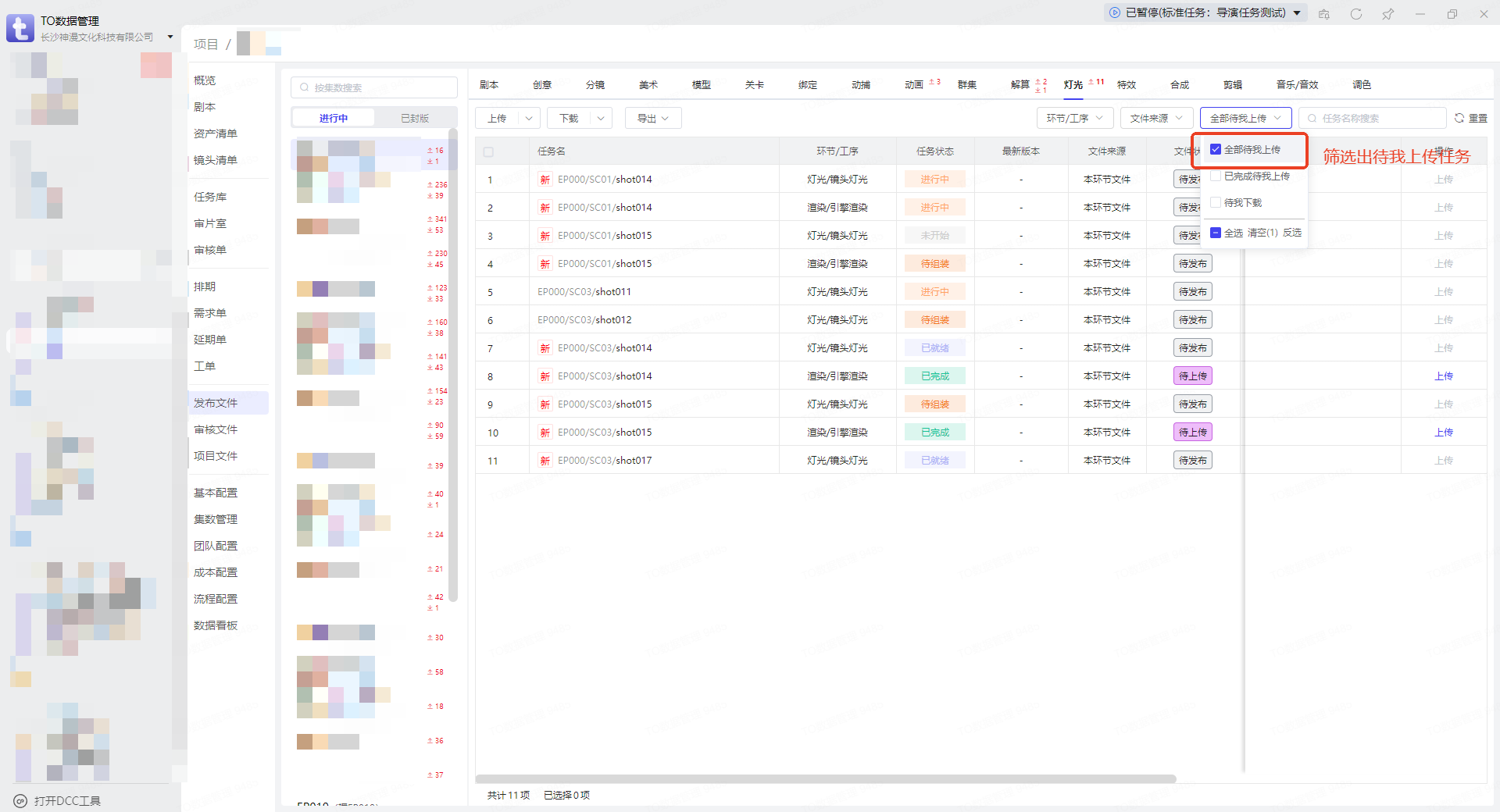The height and width of the screenshot is (812, 1500).
Task: Click the 新 badge on row 1
Action: [x=545, y=180]
